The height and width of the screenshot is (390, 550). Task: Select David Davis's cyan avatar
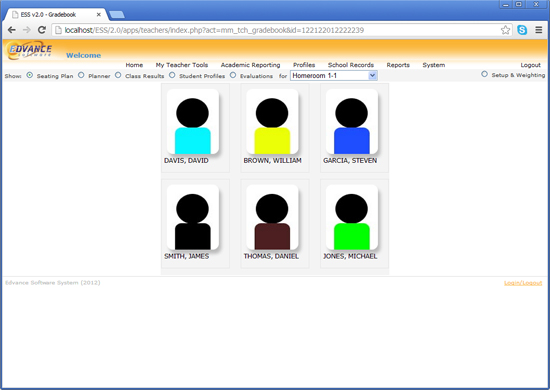tap(193, 121)
